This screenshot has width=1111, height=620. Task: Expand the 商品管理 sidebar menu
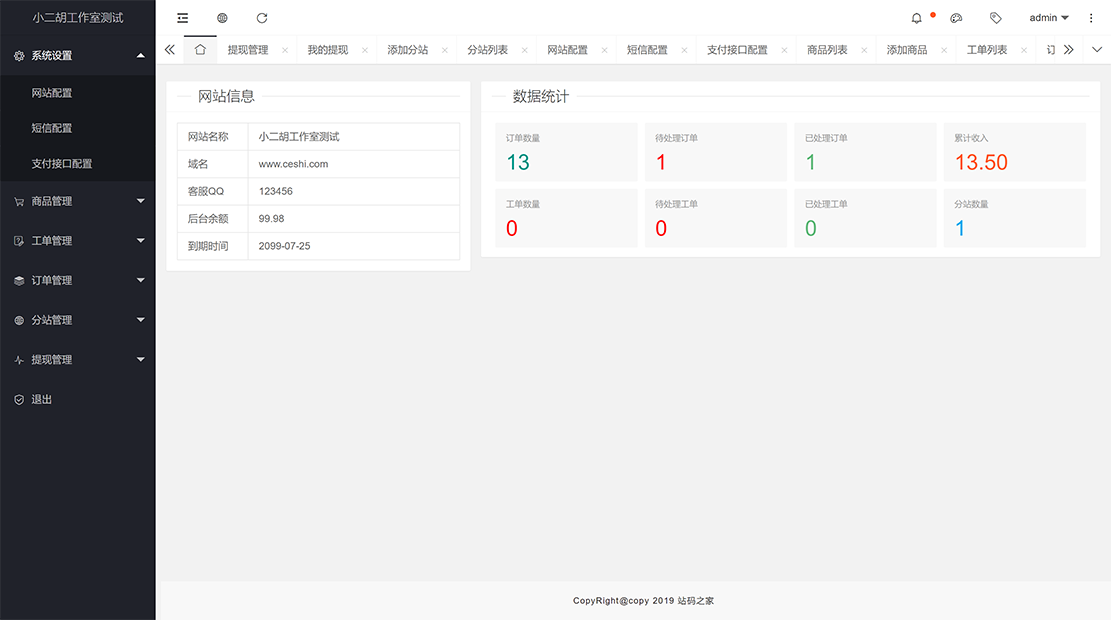coord(78,201)
